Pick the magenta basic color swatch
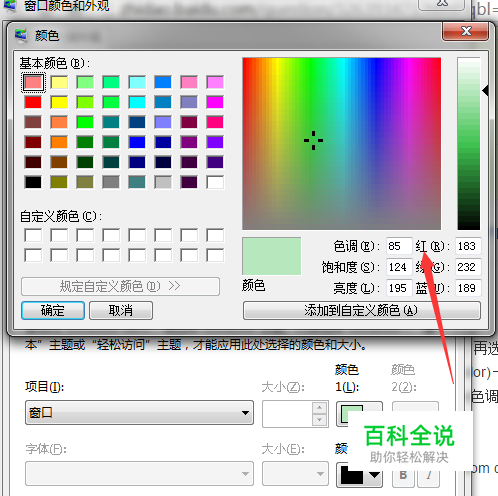 pyautogui.click(x=215, y=102)
